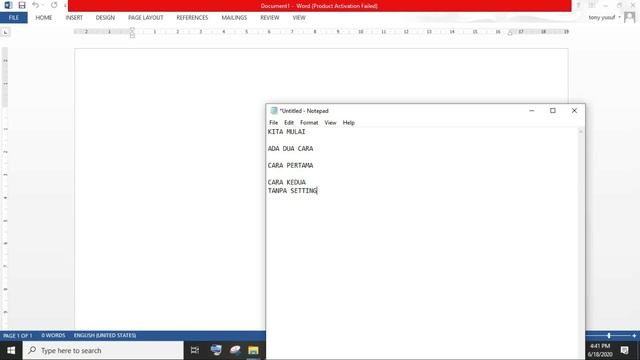Image resolution: width=640 pixels, height=360 pixels.
Task: Open Task View from the taskbar
Action: (195, 350)
